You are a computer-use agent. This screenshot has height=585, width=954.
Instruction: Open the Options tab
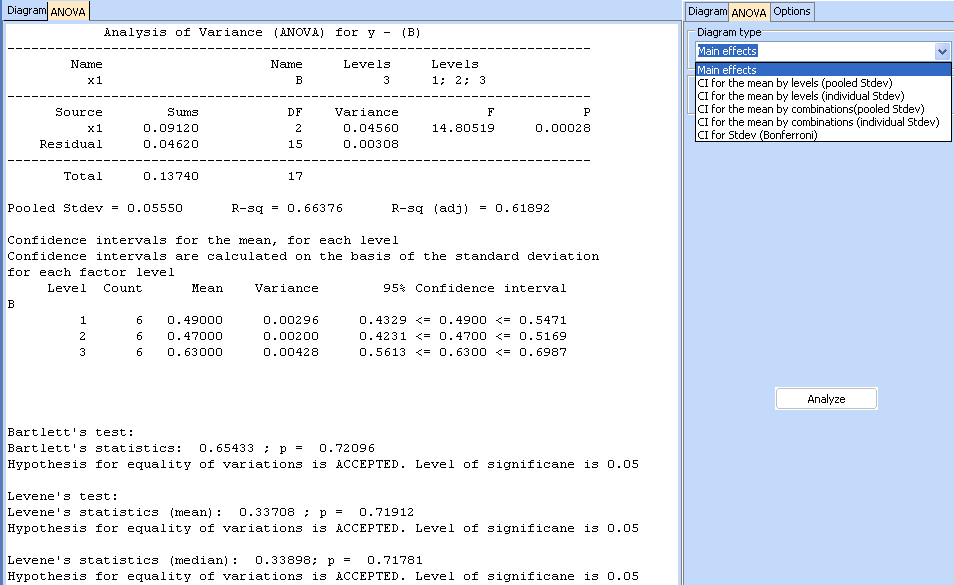click(791, 11)
